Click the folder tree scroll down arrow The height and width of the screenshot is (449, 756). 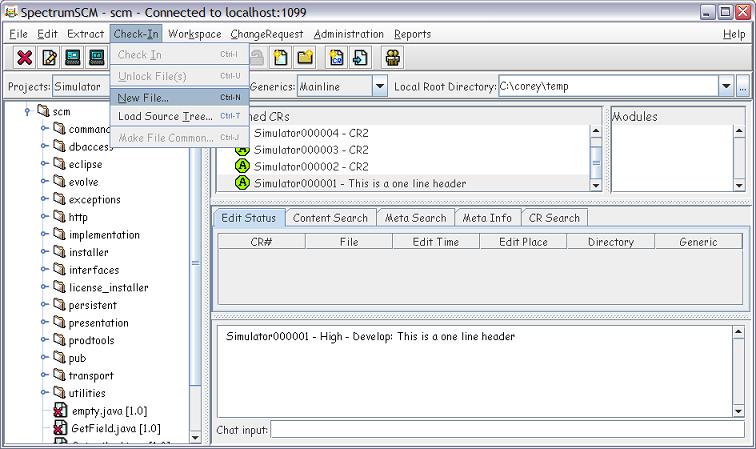coord(195,437)
